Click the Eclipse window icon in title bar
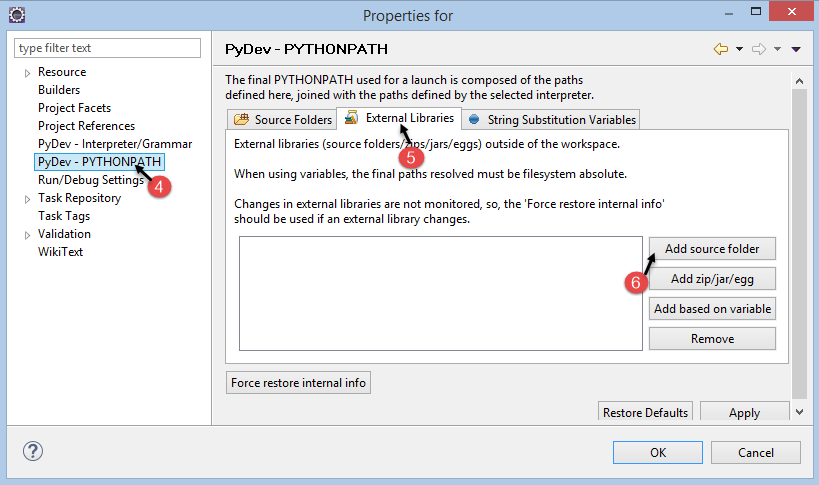 16,15
